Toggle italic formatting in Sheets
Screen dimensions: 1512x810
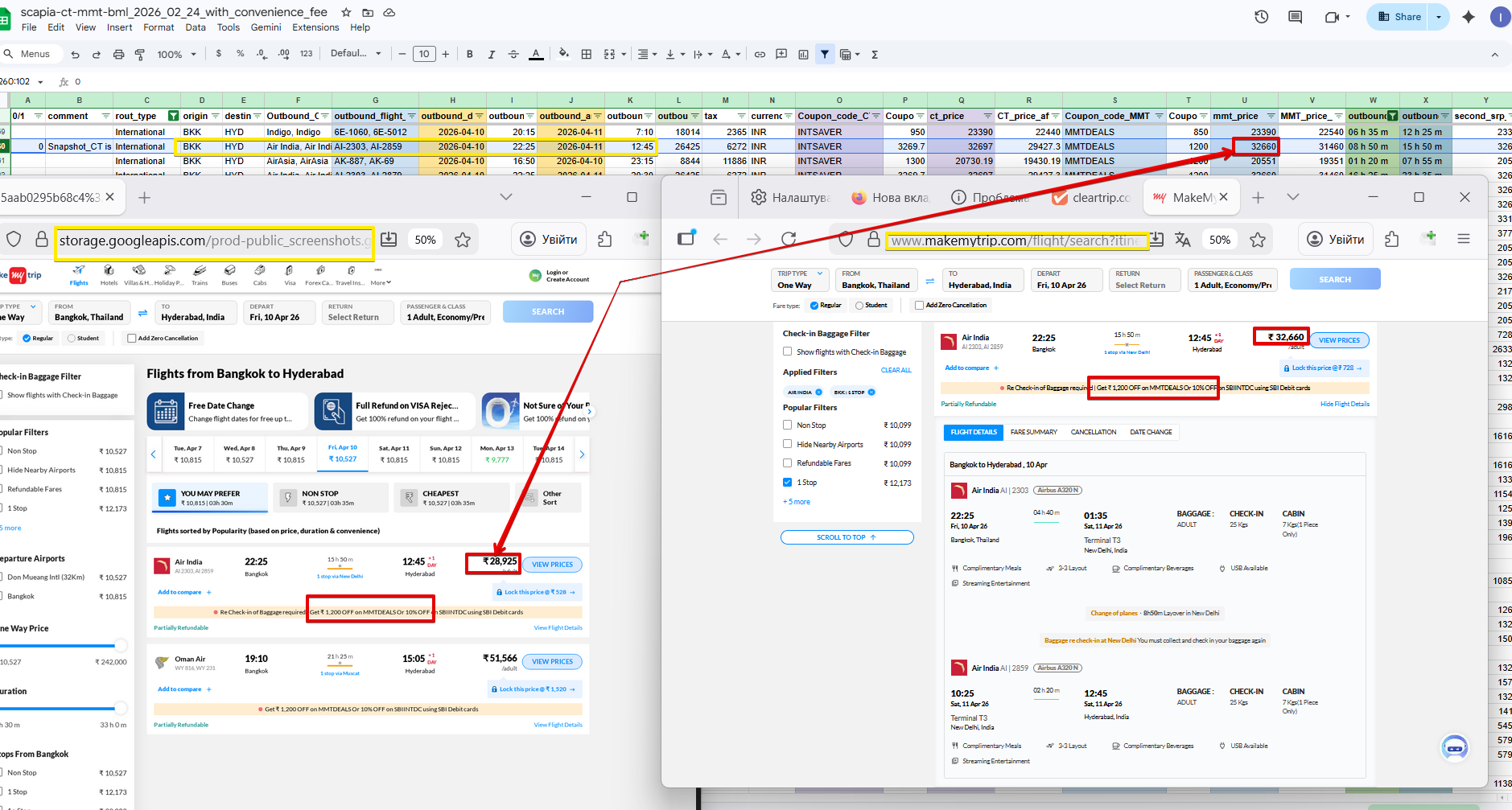492,54
